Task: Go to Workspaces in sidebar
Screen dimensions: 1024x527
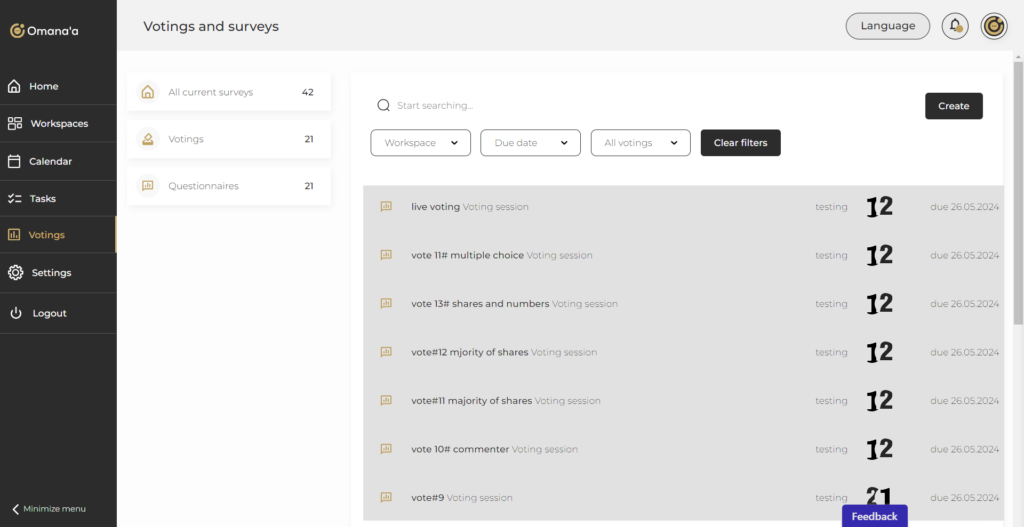Action: pos(58,124)
